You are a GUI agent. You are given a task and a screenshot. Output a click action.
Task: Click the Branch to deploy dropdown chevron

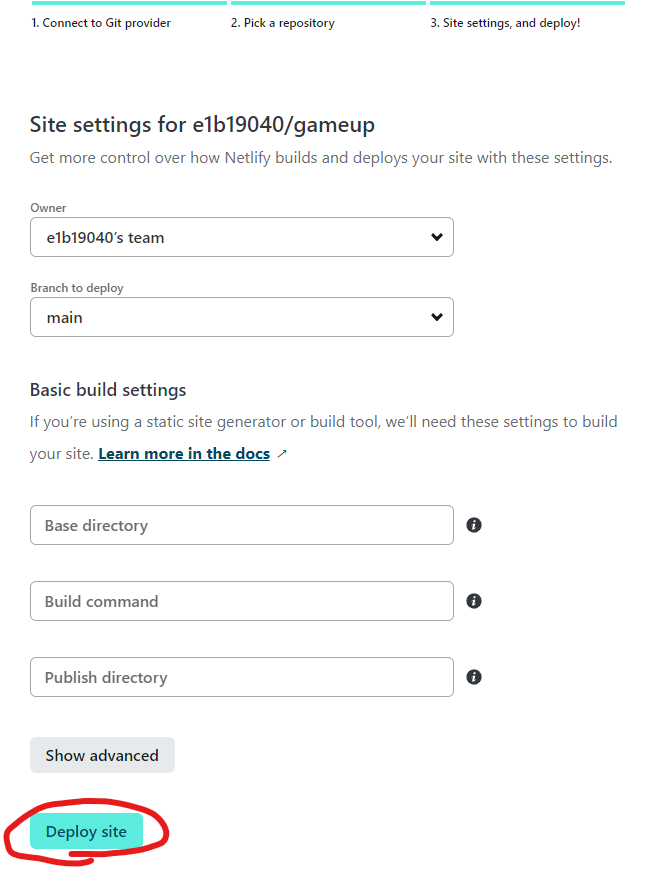(x=436, y=317)
